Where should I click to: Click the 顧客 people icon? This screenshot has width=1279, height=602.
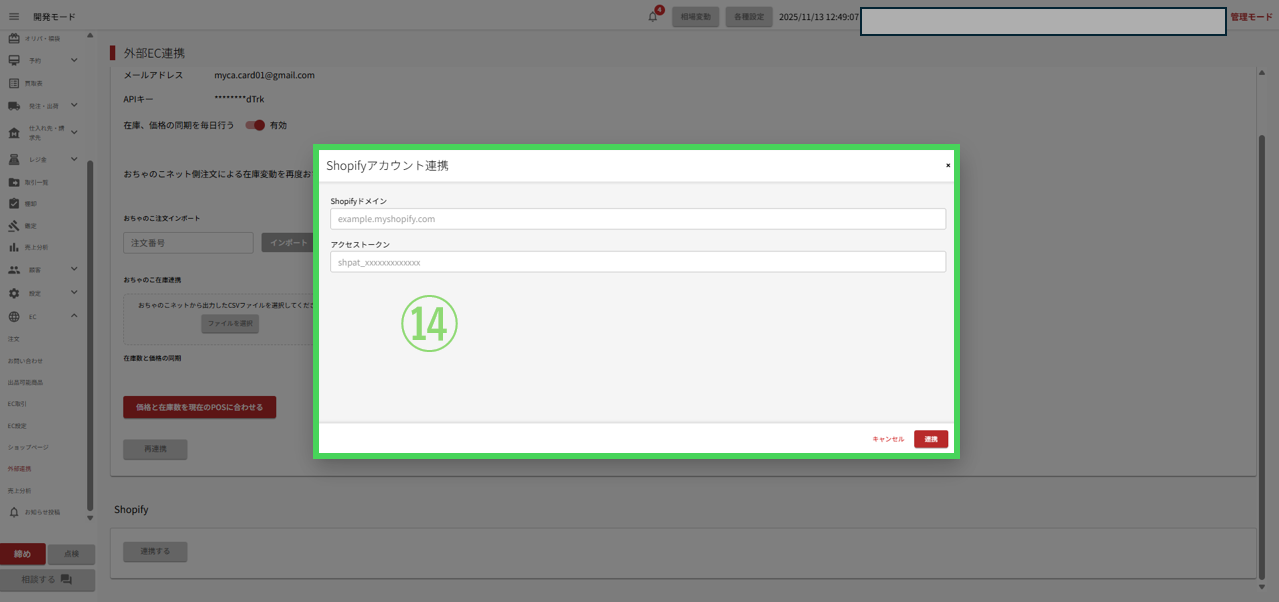14,270
